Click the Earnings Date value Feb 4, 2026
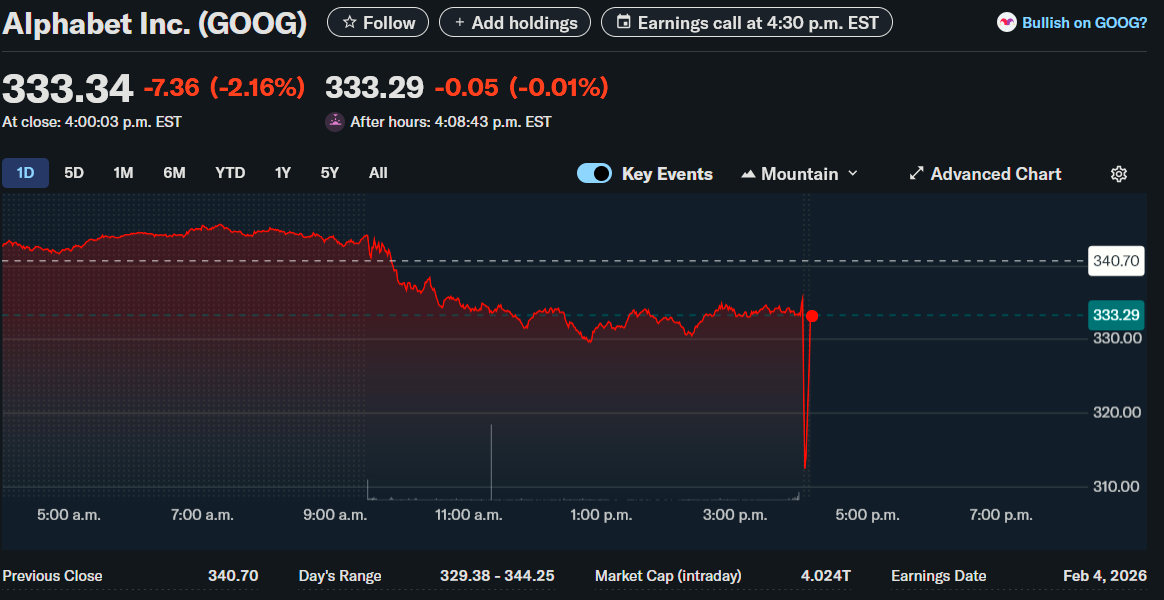This screenshot has width=1164, height=600. [x=1105, y=576]
